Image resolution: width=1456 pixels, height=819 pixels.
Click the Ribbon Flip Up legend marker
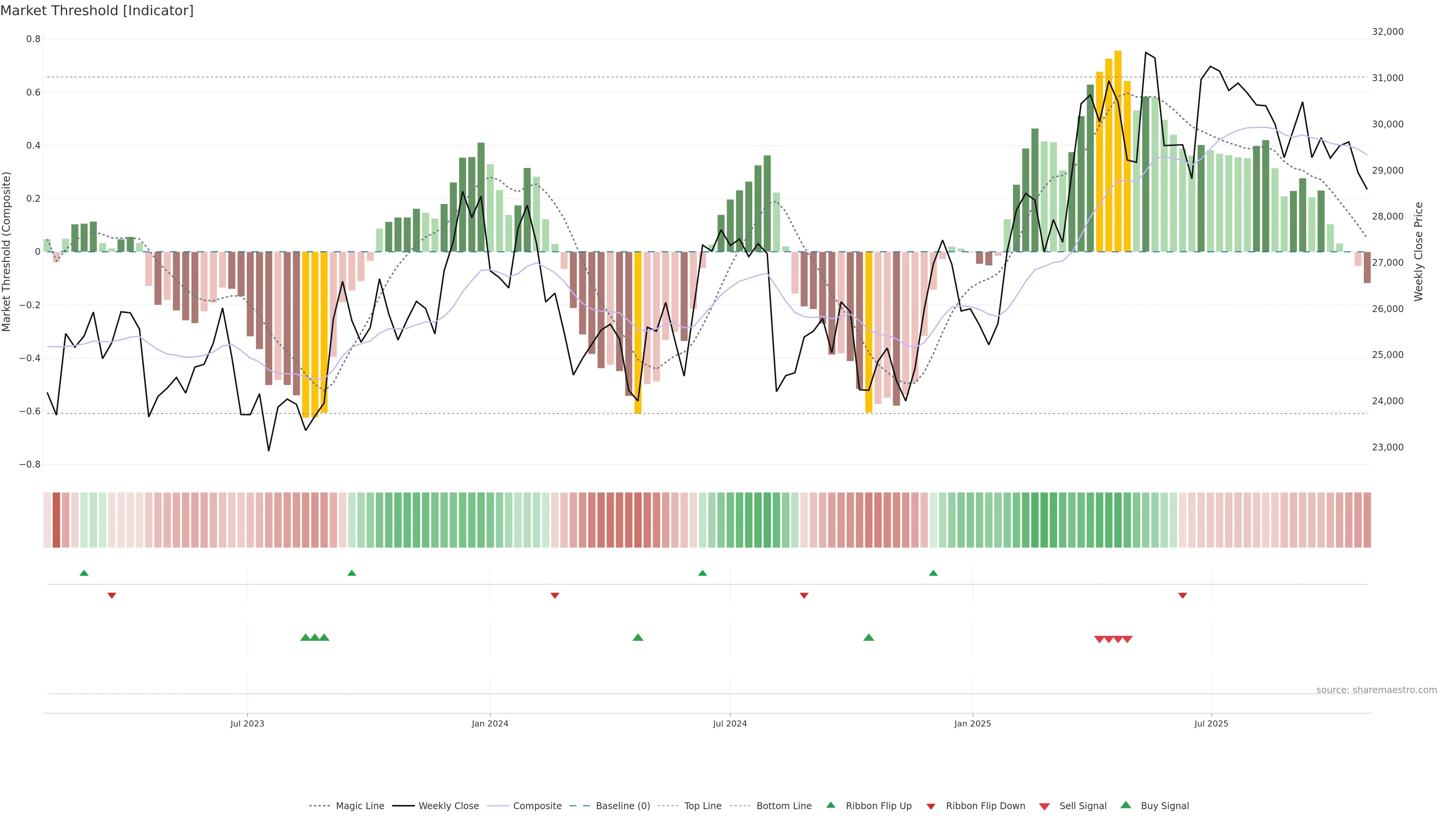pos(830,805)
